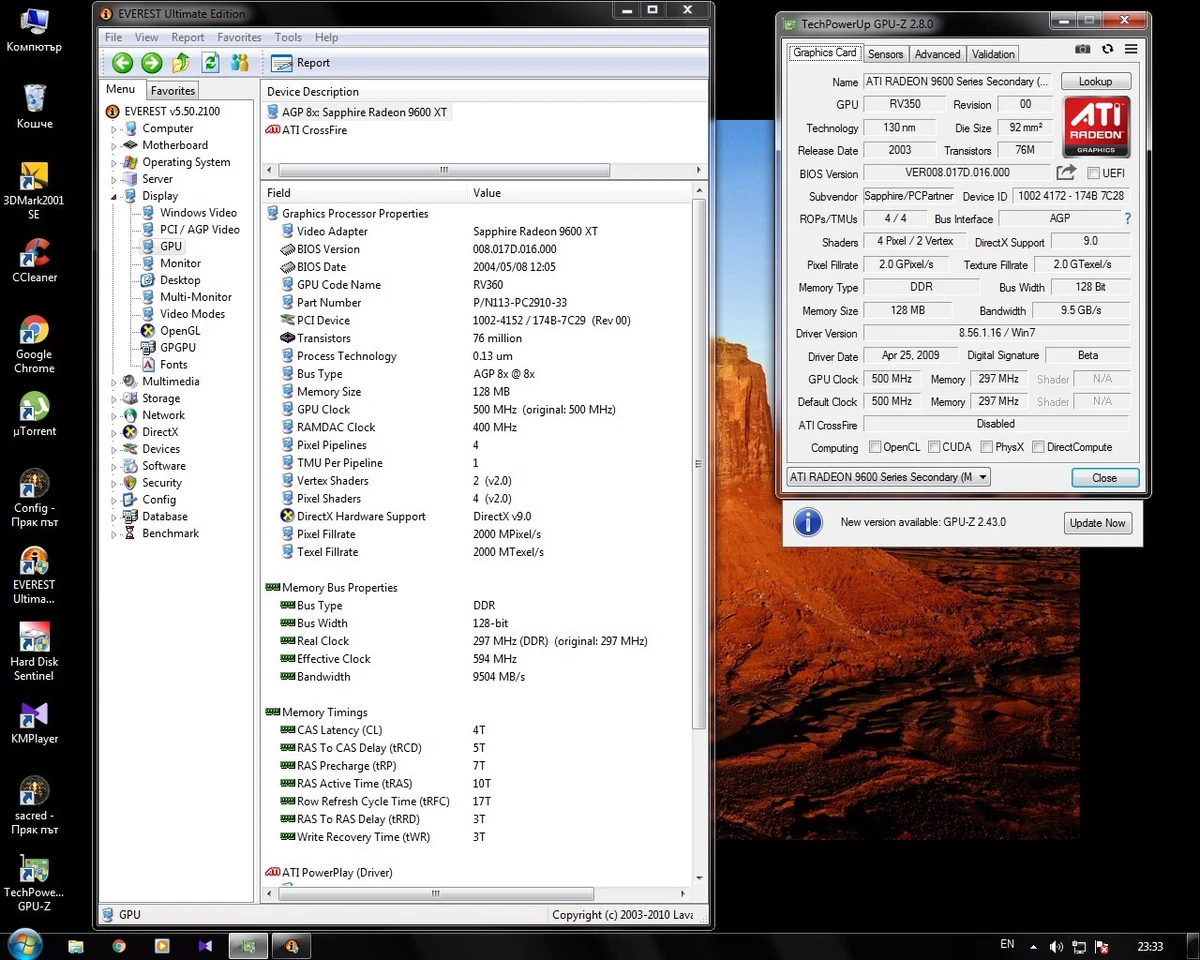Switch to the Validation tab in GPU-Z
The height and width of the screenshot is (960, 1200).
(x=993, y=54)
